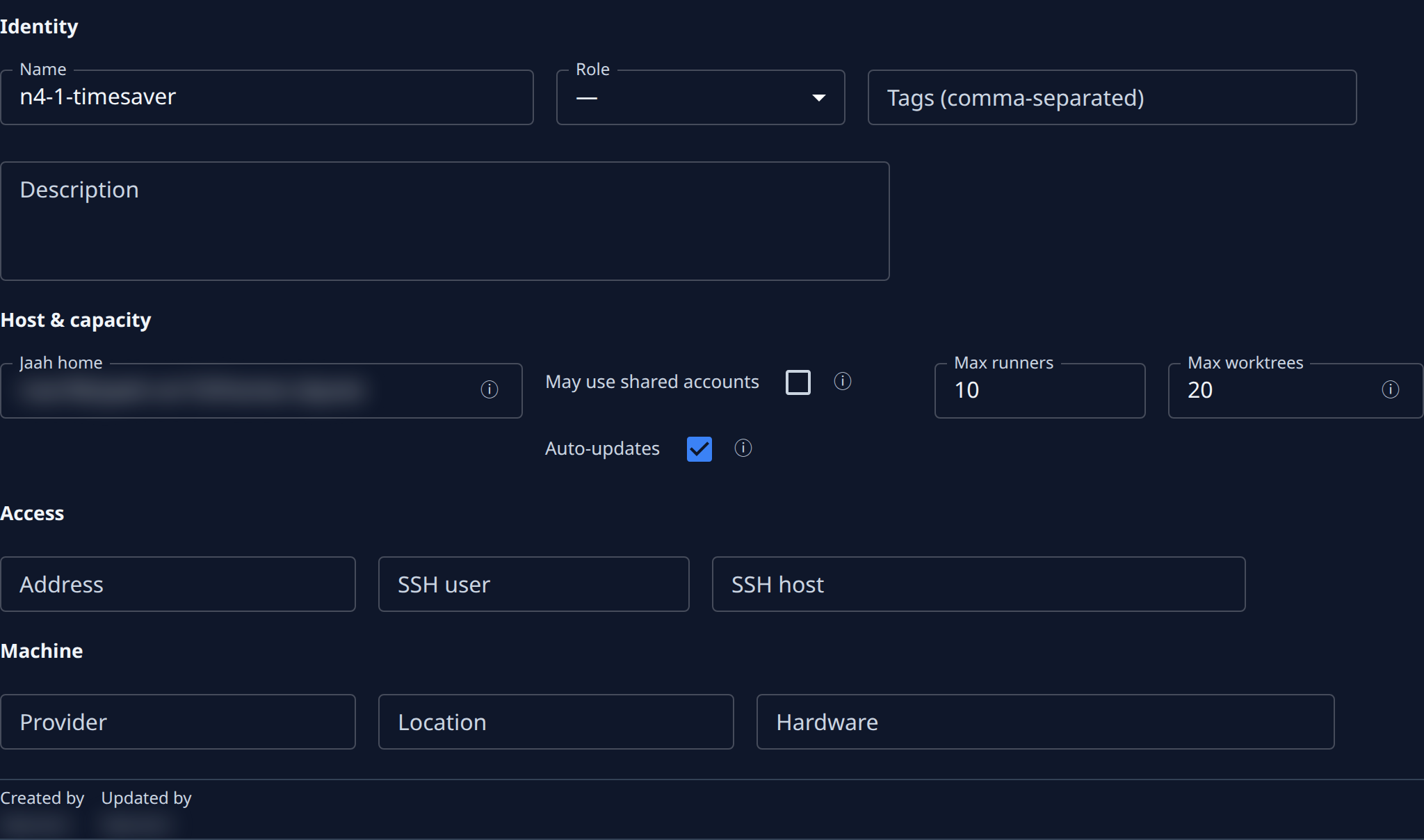Click the Access section heading

pos(32,513)
